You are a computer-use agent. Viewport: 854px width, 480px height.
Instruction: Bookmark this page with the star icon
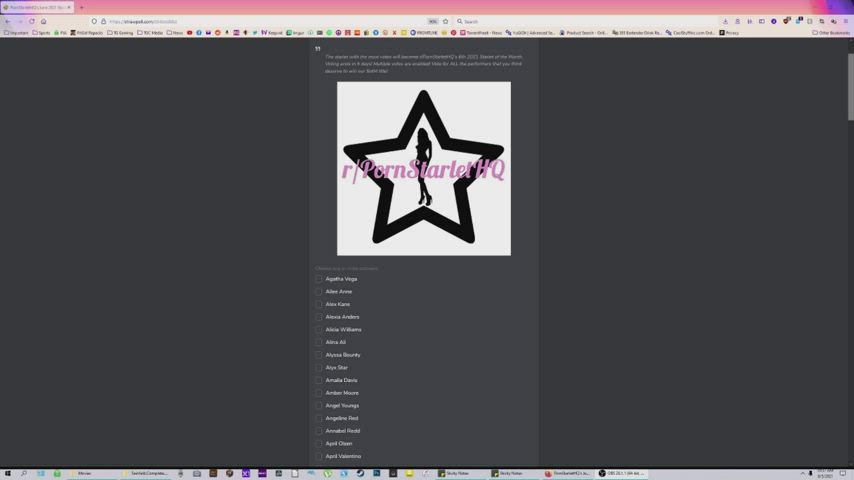446,21
